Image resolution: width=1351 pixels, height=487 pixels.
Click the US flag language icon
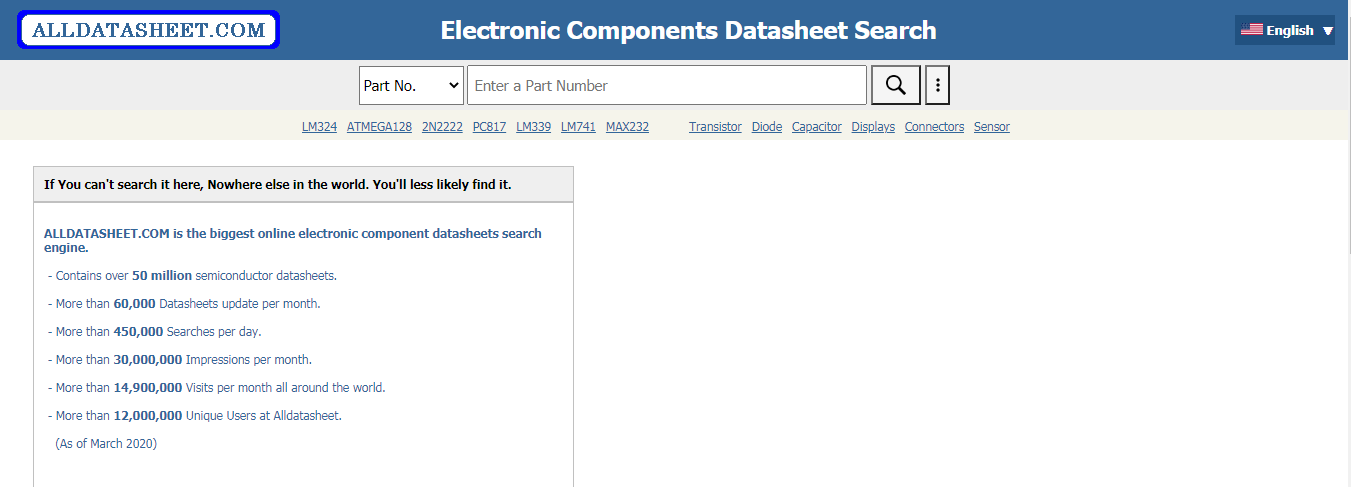[1251, 30]
